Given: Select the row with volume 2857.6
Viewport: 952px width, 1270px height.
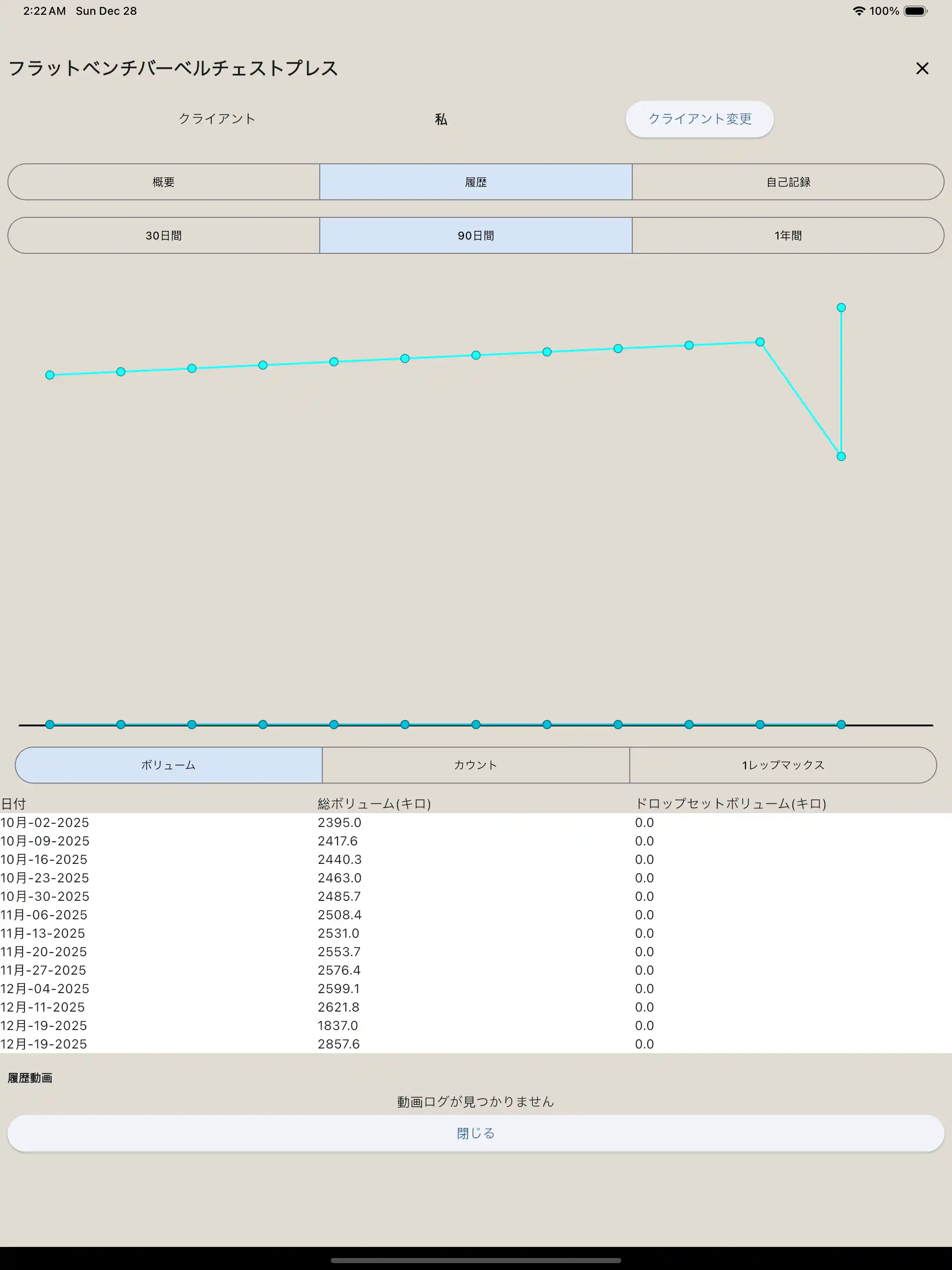Looking at the screenshot, I should pyautogui.click(x=339, y=1044).
